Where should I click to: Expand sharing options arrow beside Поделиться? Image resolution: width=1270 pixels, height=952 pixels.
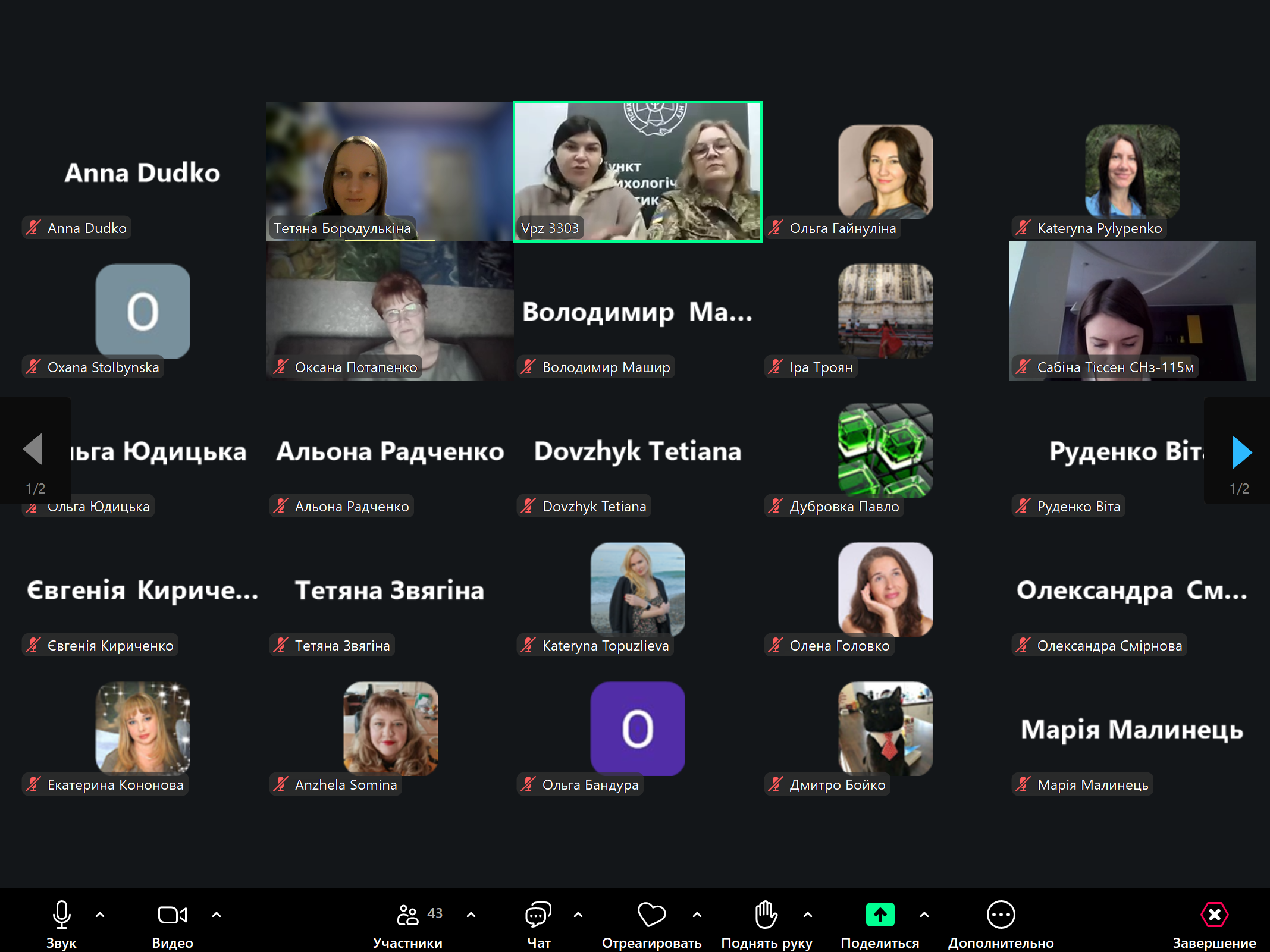click(924, 915)
